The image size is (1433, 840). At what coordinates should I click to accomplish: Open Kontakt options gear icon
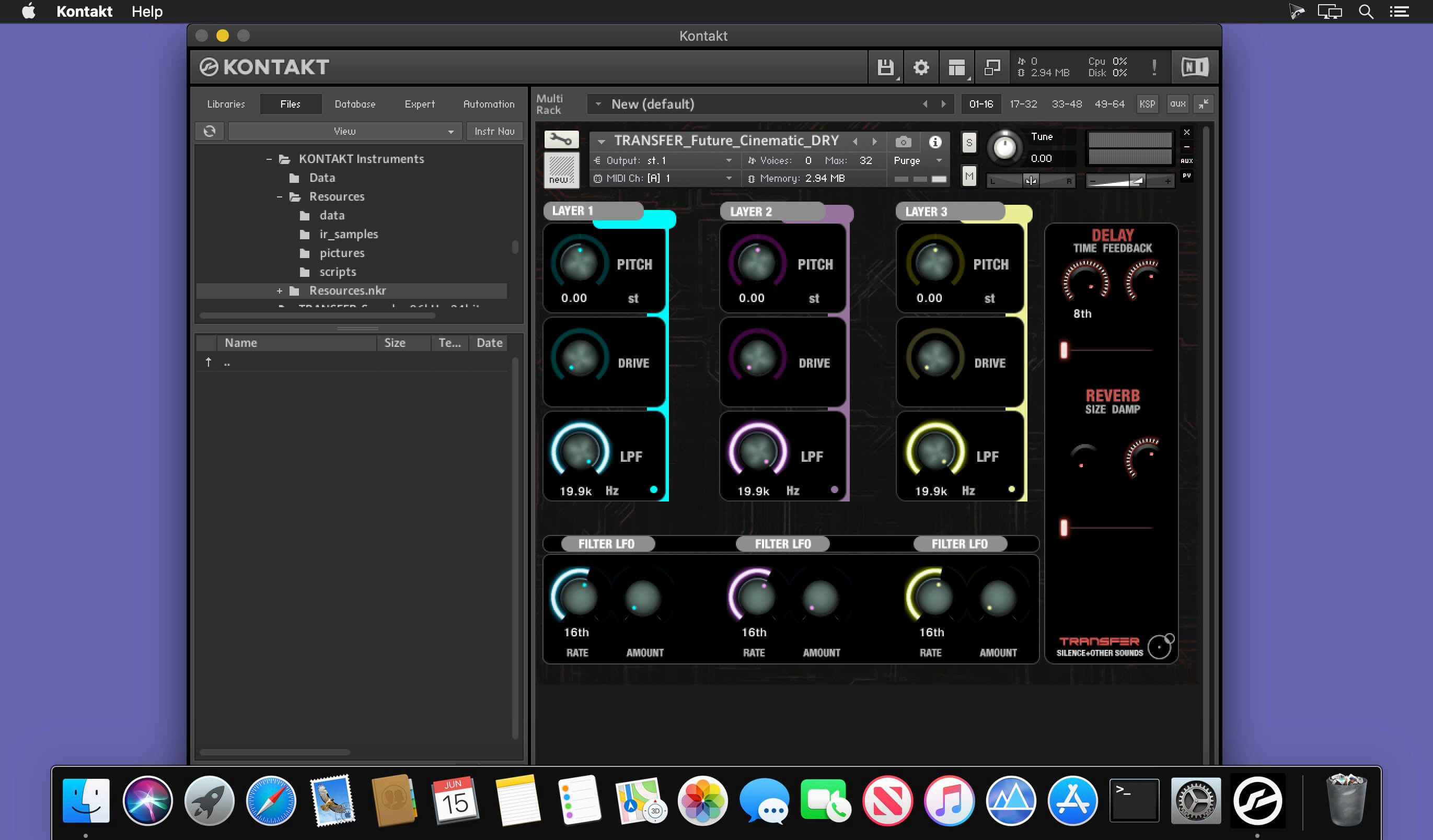921,67
